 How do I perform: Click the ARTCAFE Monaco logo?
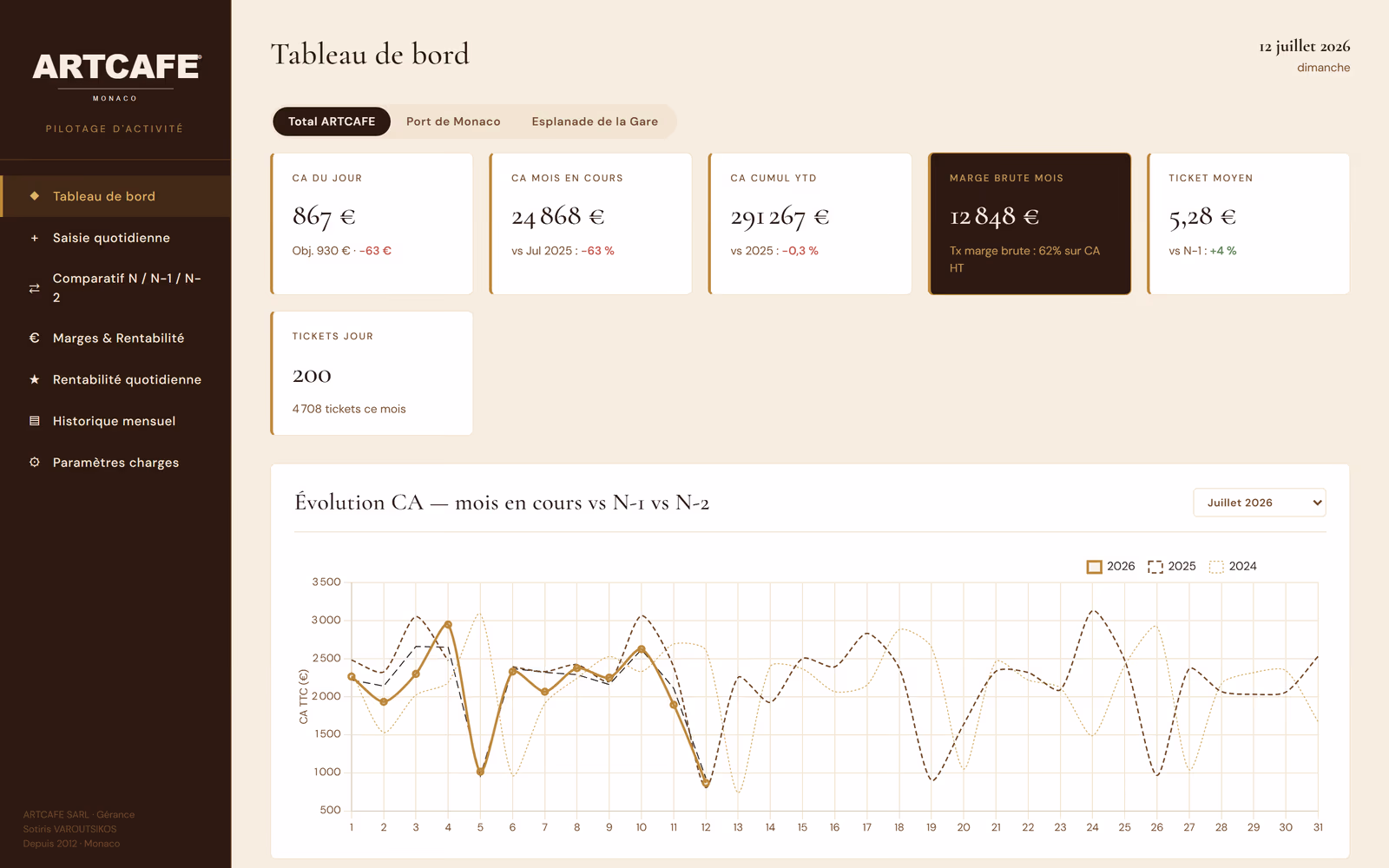tap(116, 76)
